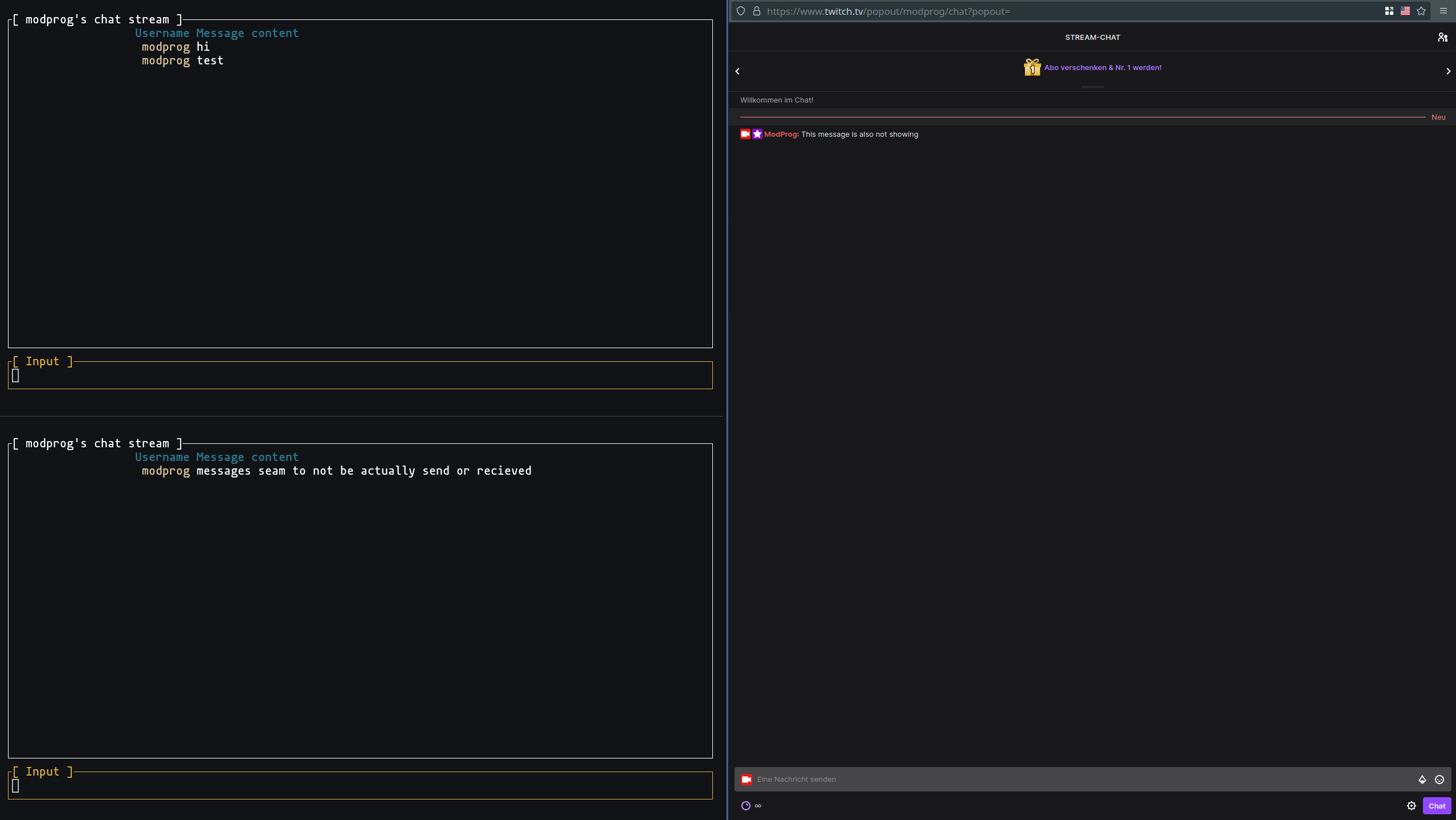The width and height of the screenshot is (1456, 820).
Task: Click the lower "modprog's chat stream" title
Action: pyautogui.click(x=97, y=443)
